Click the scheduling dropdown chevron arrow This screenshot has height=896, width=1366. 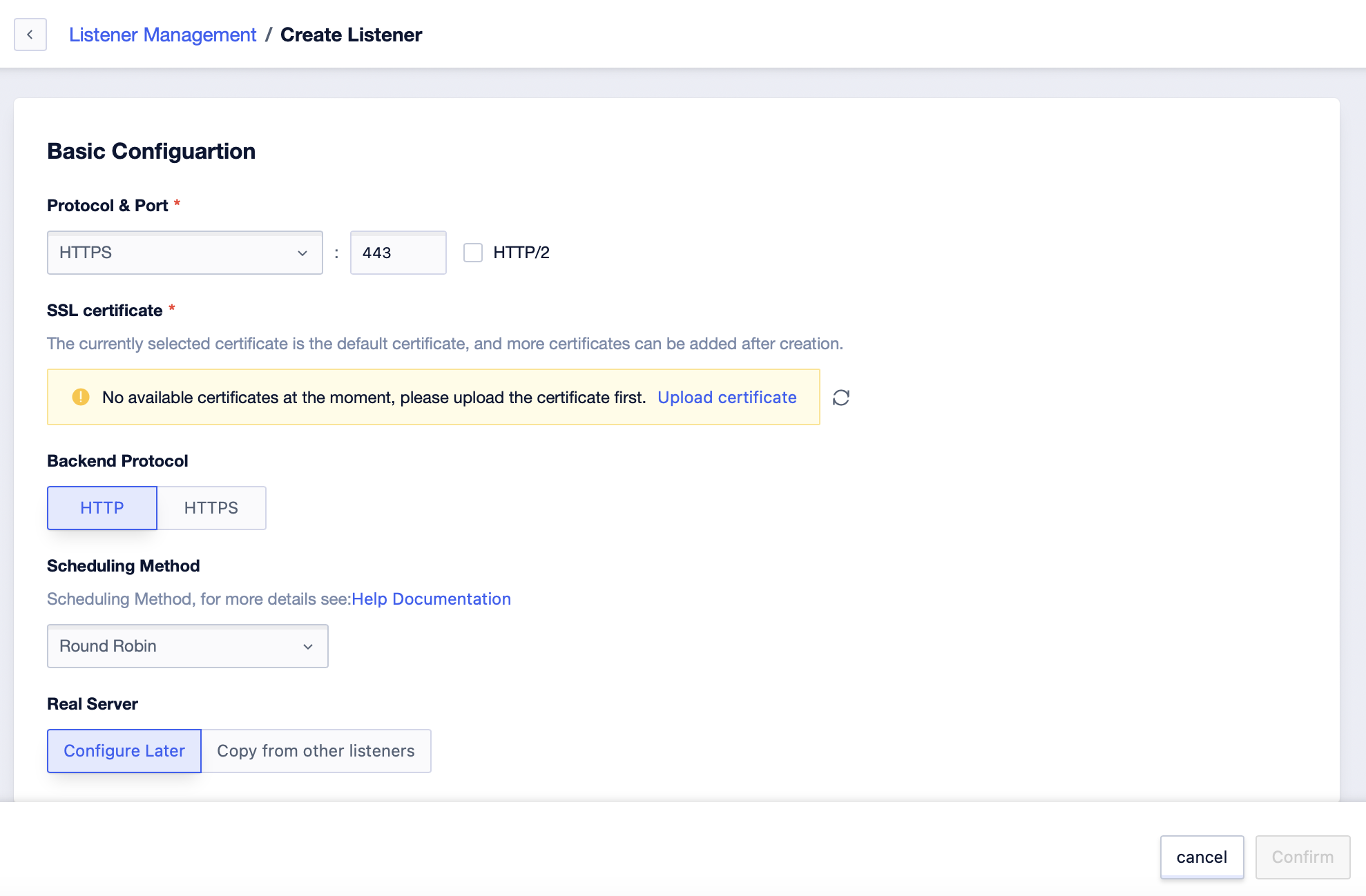pyautogui.click(x=308, y=647)
